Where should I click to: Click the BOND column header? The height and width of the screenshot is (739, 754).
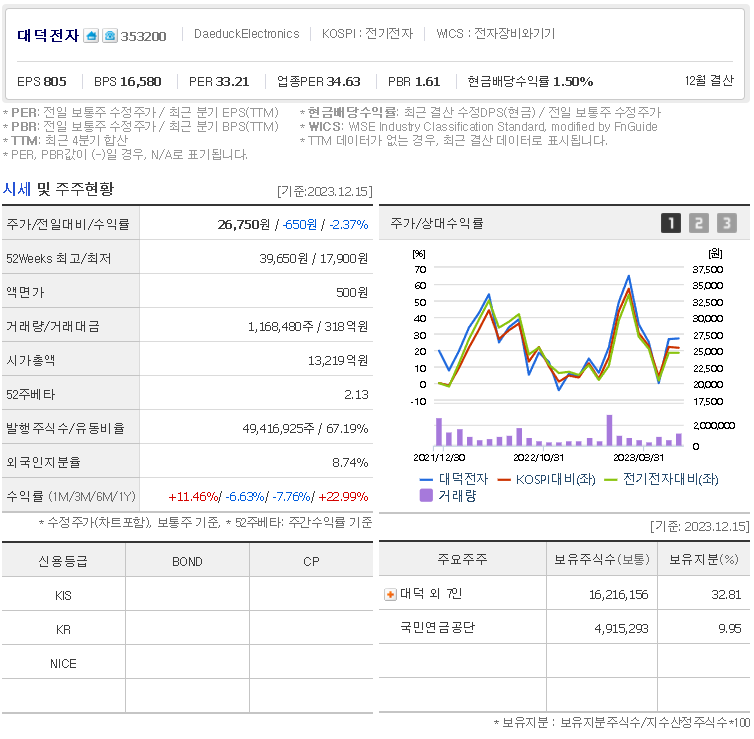point(187,561)
